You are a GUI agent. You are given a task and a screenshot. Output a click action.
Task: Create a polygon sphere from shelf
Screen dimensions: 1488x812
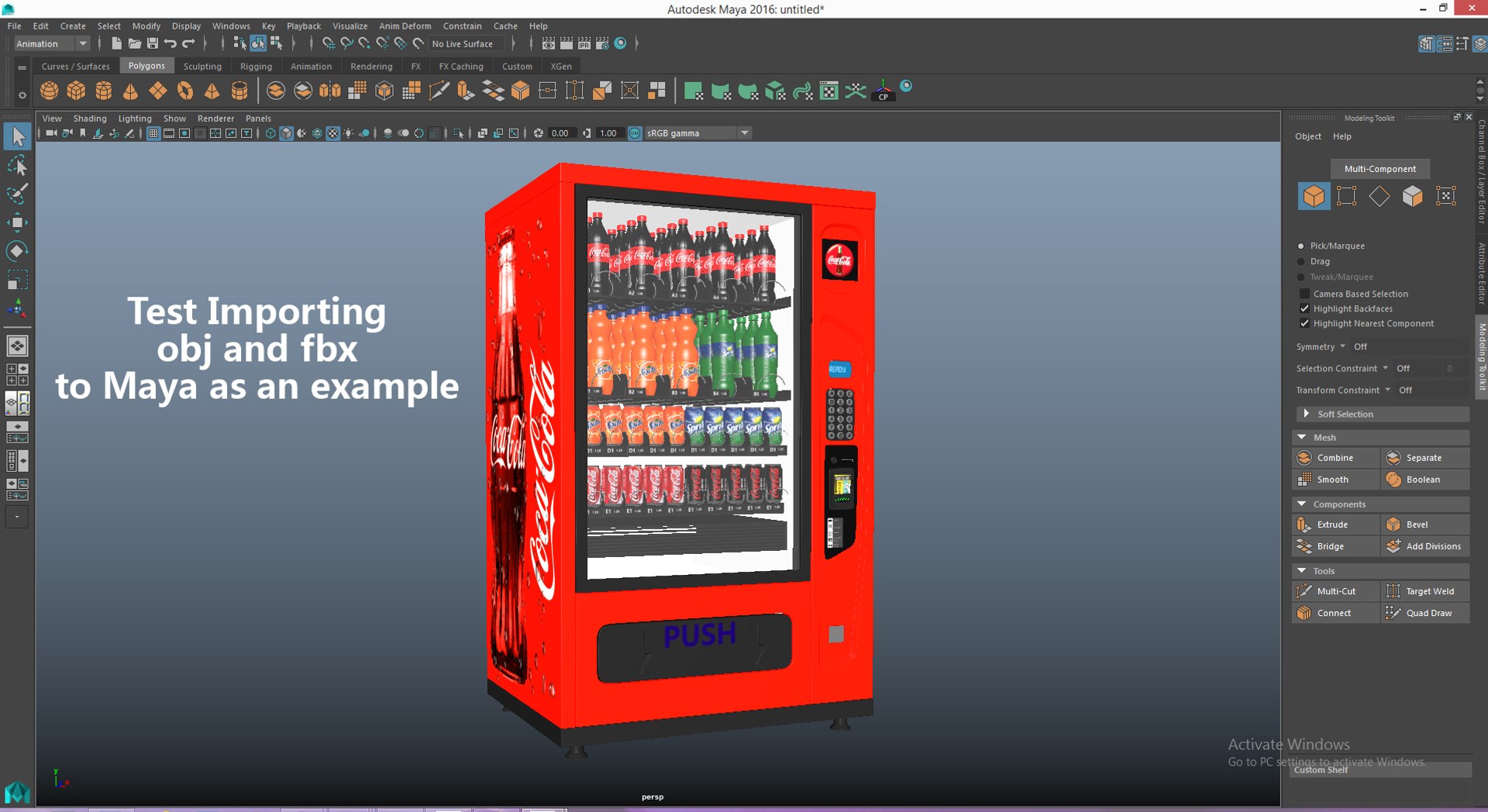pos(50,91)
